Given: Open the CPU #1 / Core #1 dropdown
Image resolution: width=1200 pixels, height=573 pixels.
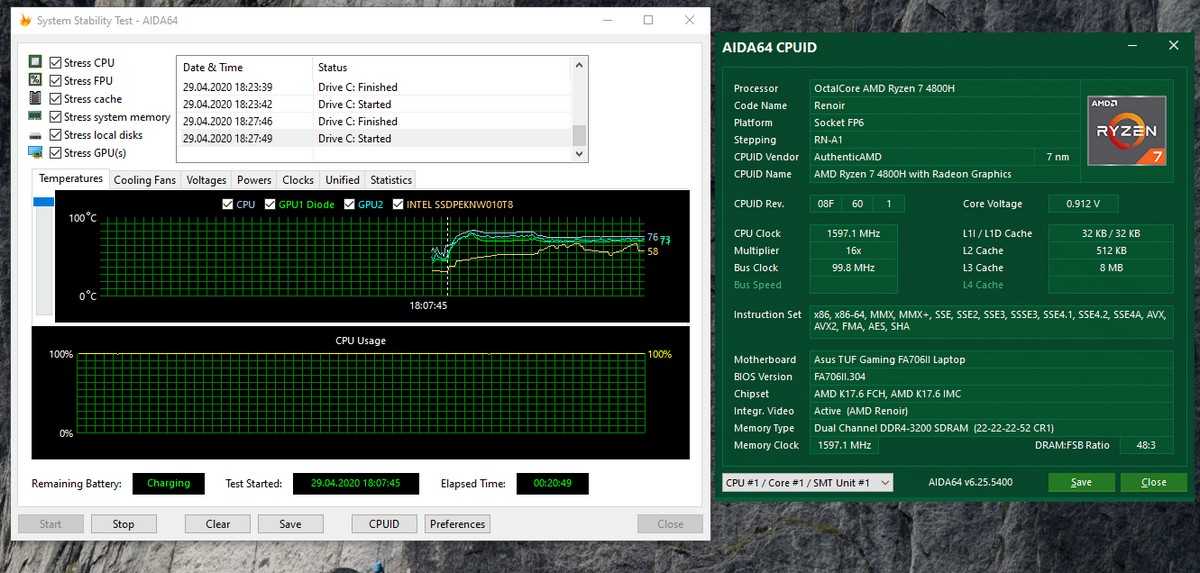Looking at the screenshot, I should [x=806, y=482].
